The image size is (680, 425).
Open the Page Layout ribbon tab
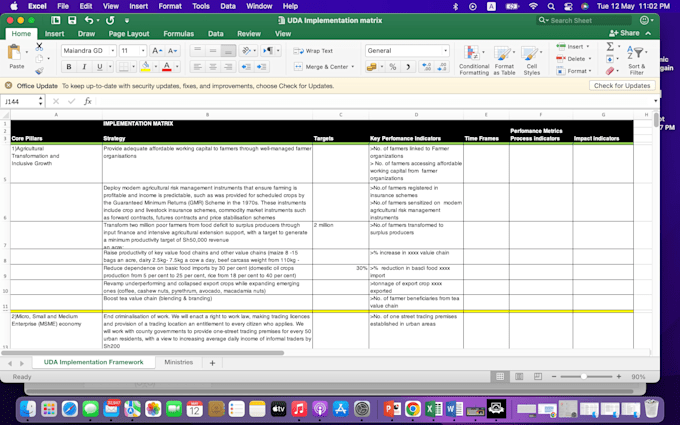click(129, 33)
